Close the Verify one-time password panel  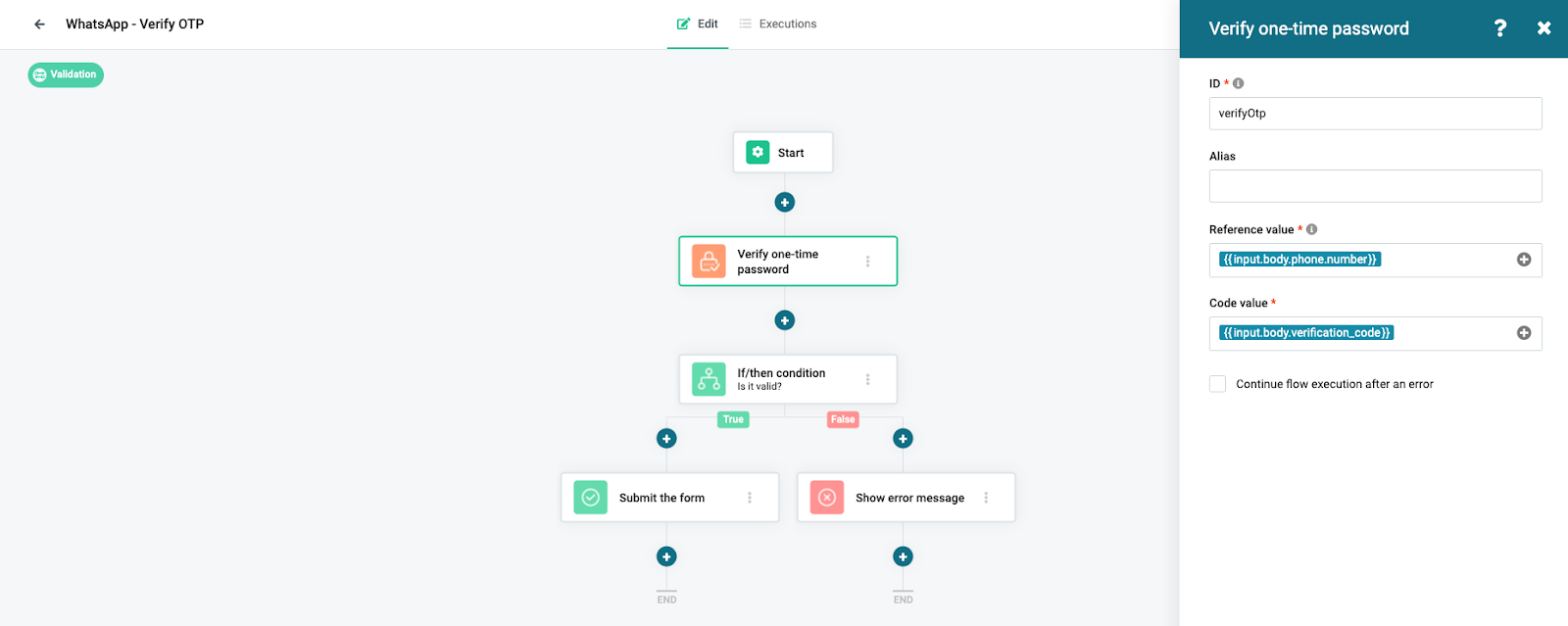tap(1543, 28)
